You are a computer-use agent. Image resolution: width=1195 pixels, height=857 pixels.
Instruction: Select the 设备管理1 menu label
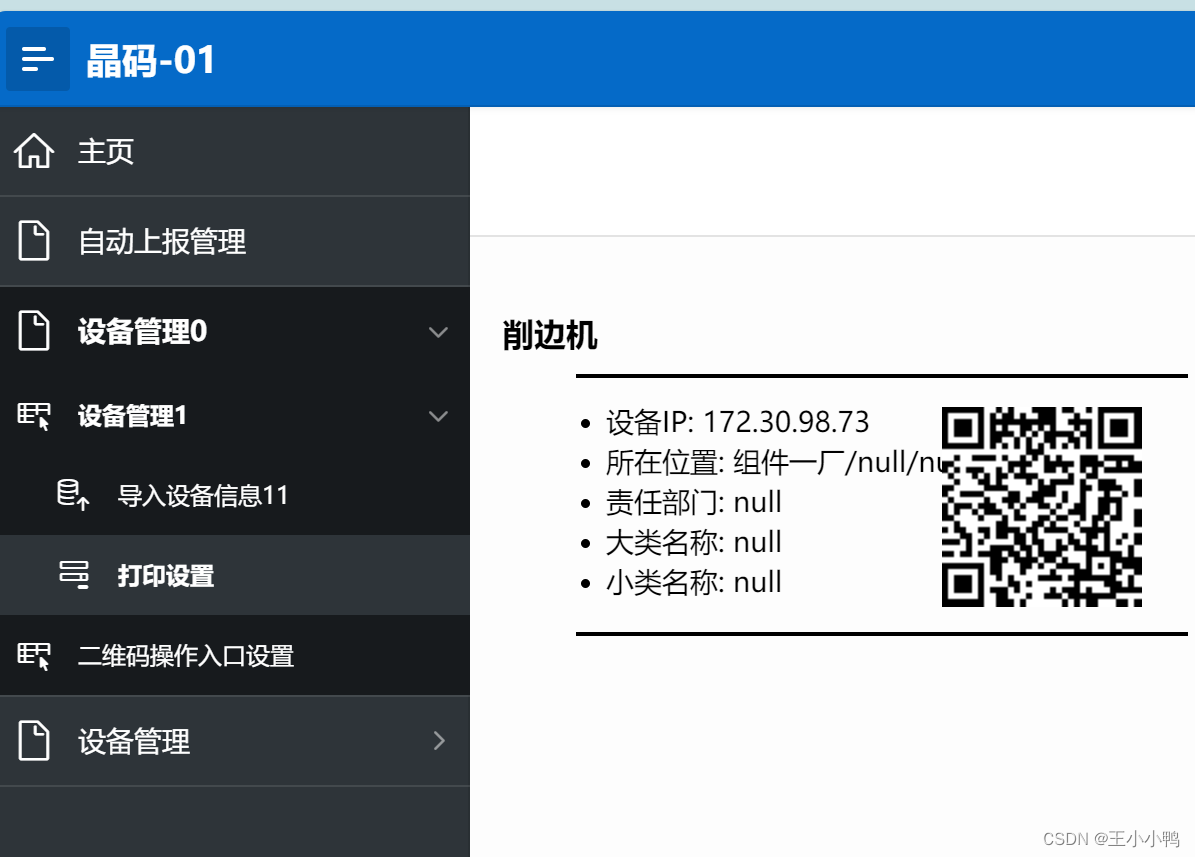tap(133, 416)
